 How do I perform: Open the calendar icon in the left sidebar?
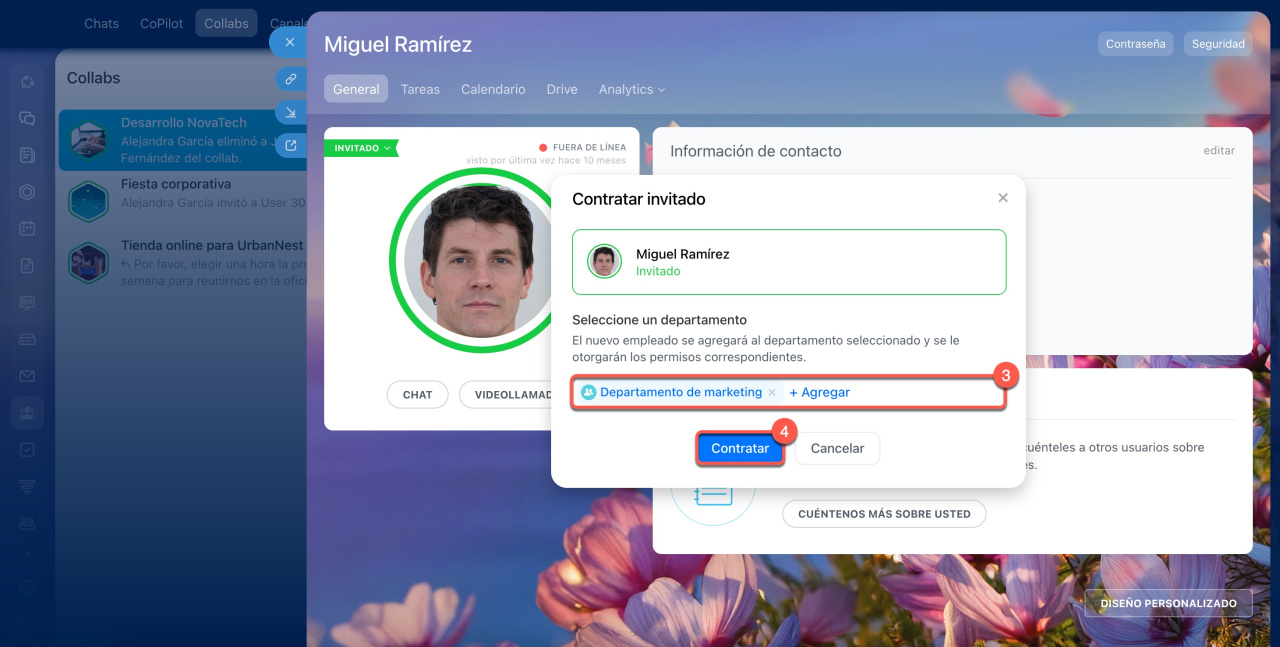27,228
